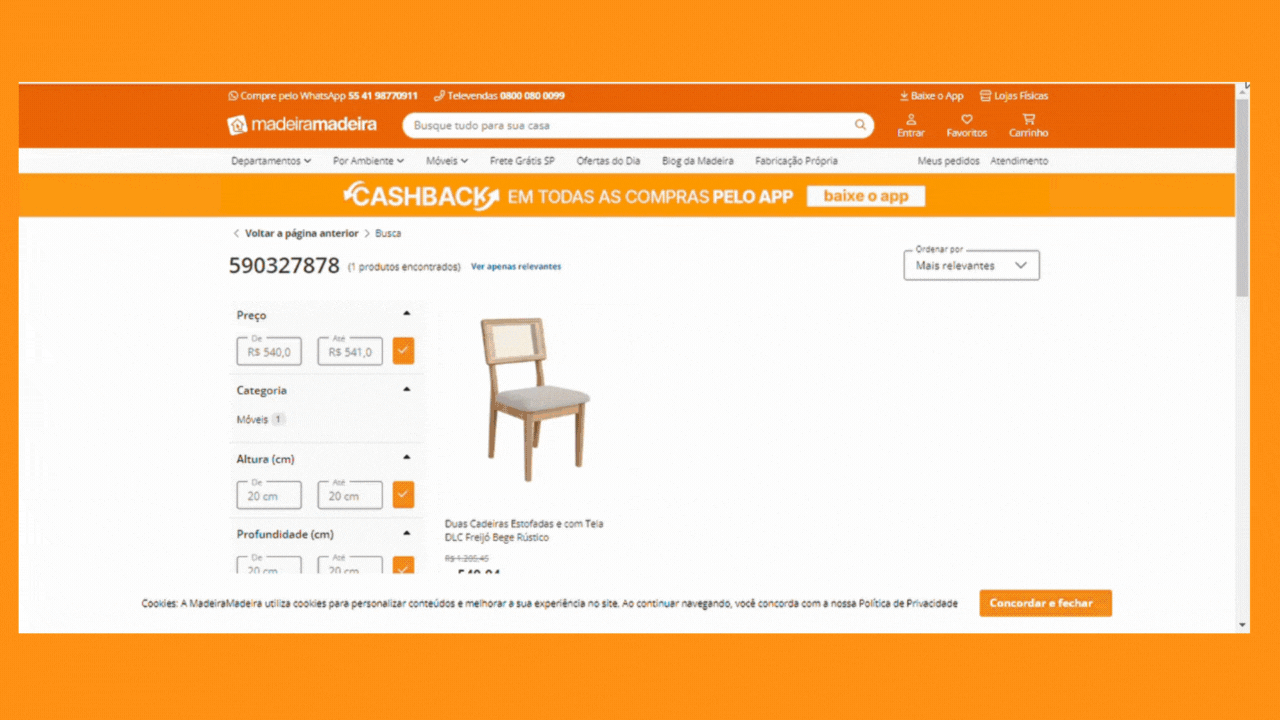Click the Ver apenas relevantes link
This screenshot has width=1280, height=720.
click(x=516, y=267)
